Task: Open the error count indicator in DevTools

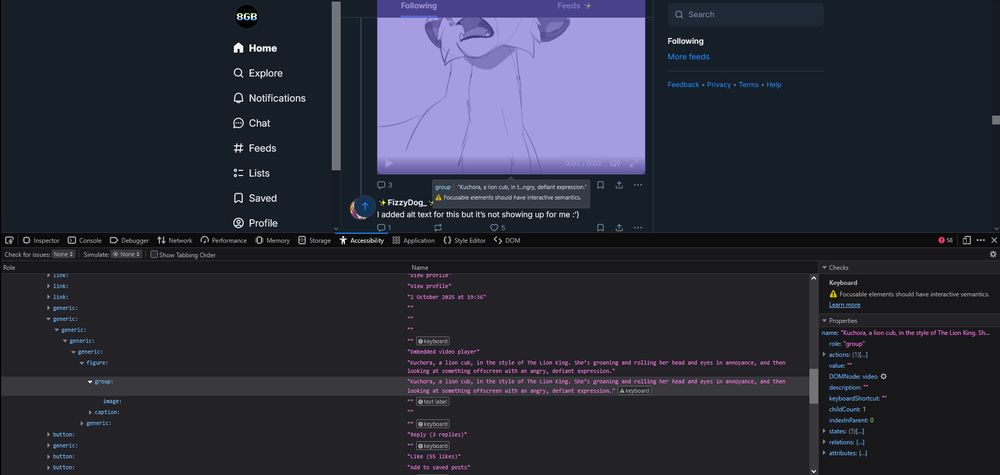Action: point(945,240)
